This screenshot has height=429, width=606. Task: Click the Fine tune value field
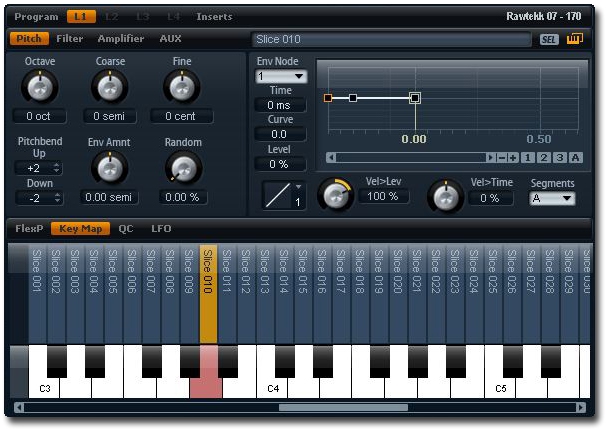coord(181,117)
